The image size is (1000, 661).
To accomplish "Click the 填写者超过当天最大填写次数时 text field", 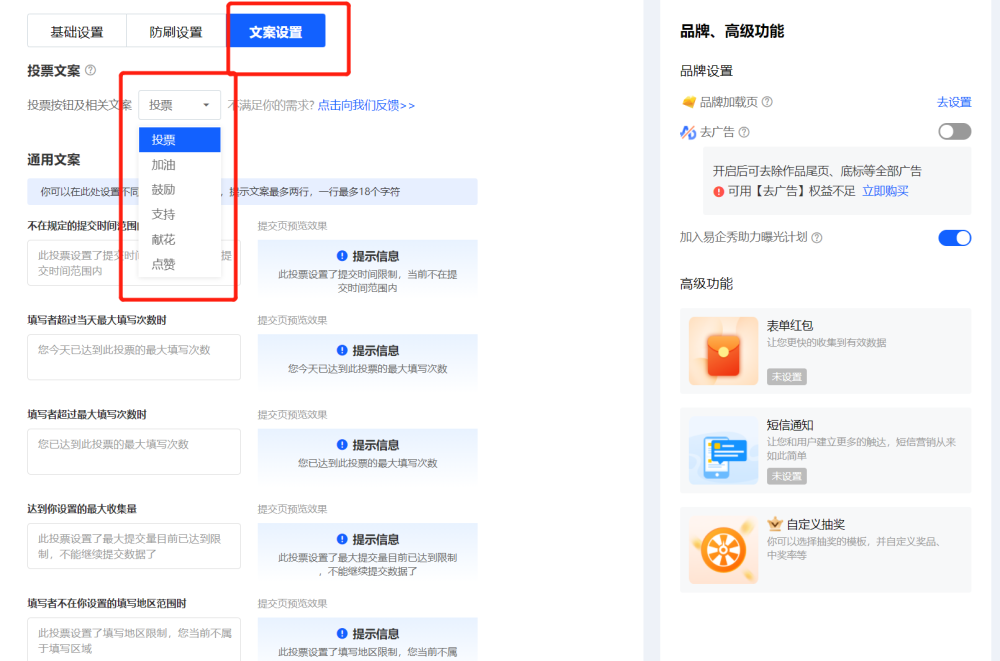I will coord(134,357).
